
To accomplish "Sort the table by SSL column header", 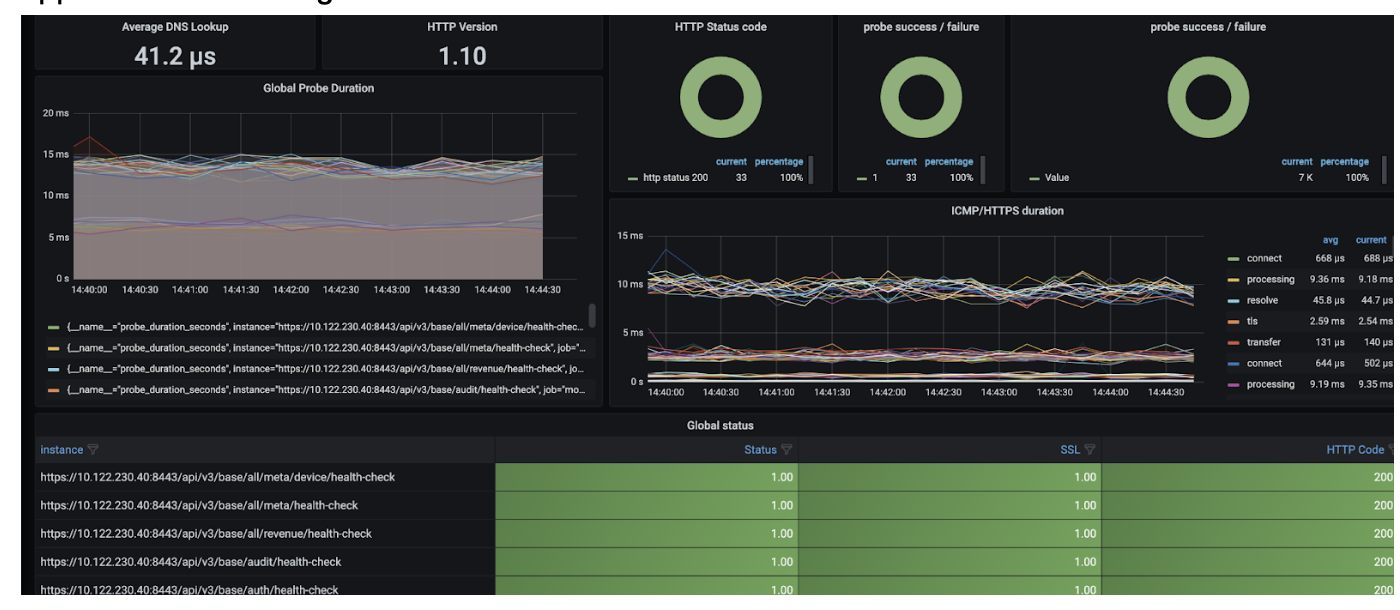I will 1070,450.
